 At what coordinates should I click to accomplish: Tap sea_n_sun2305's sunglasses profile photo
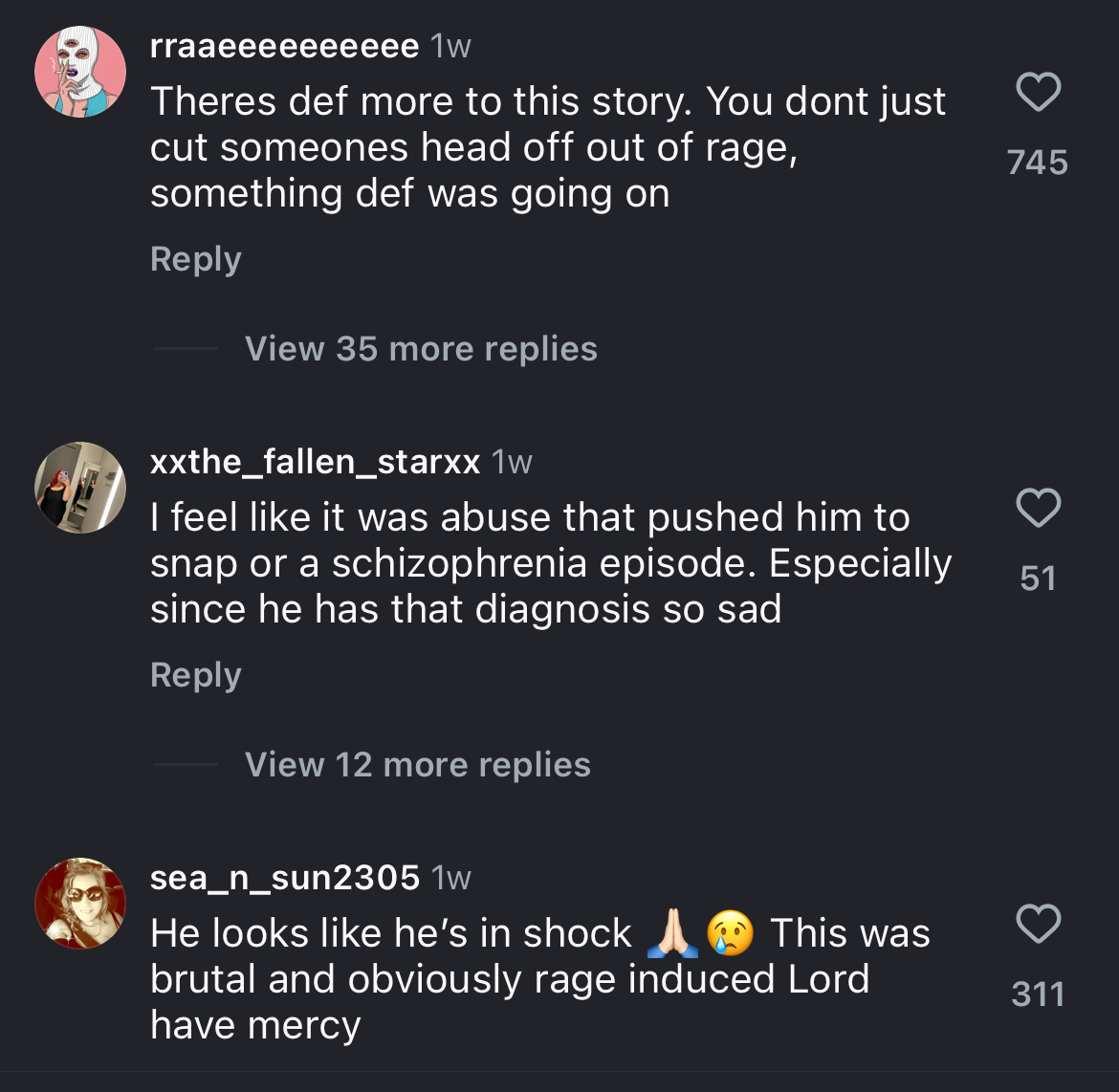[x=80, y=904]
